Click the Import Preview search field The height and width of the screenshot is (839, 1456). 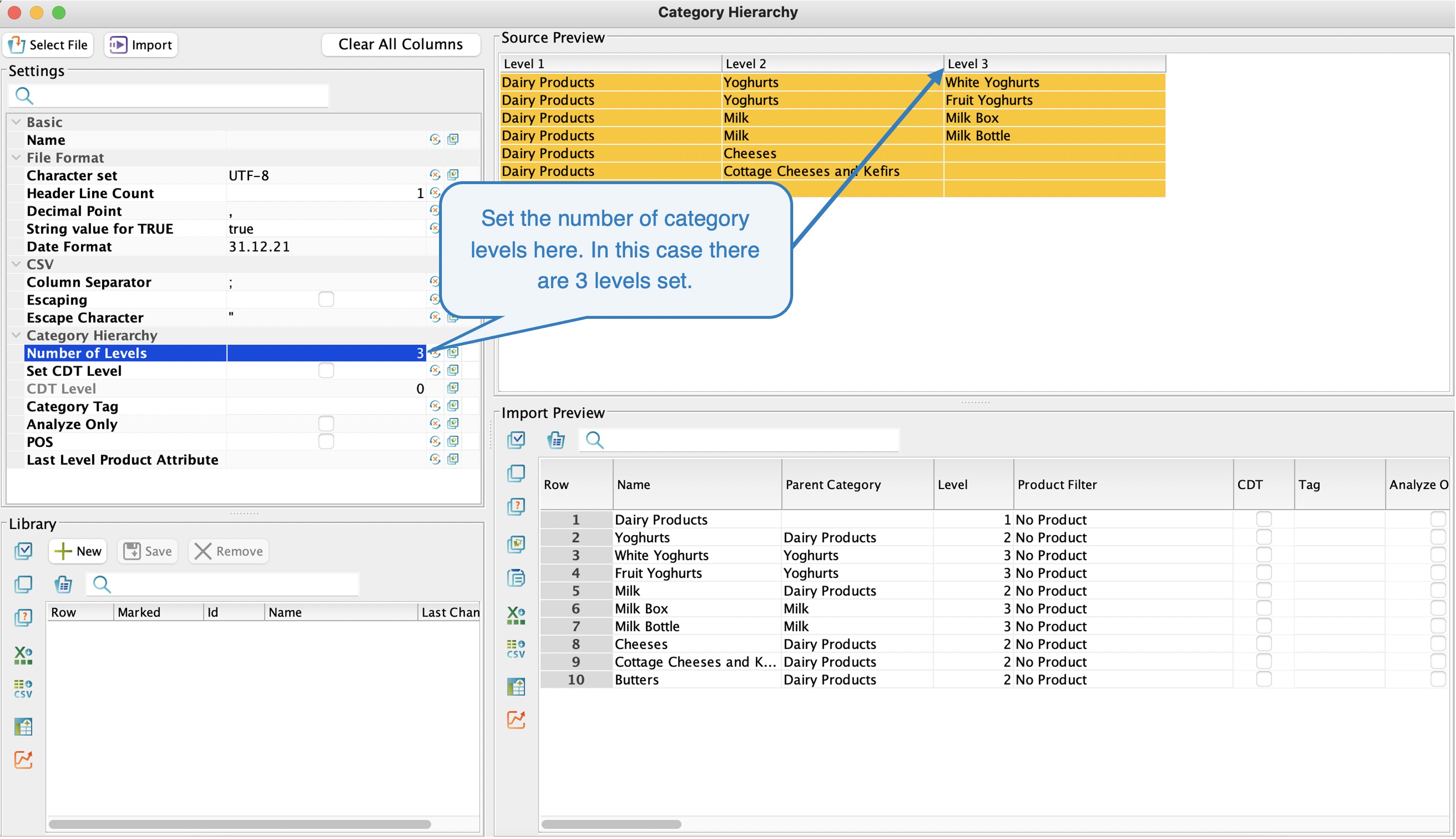(x=739, y=440)
